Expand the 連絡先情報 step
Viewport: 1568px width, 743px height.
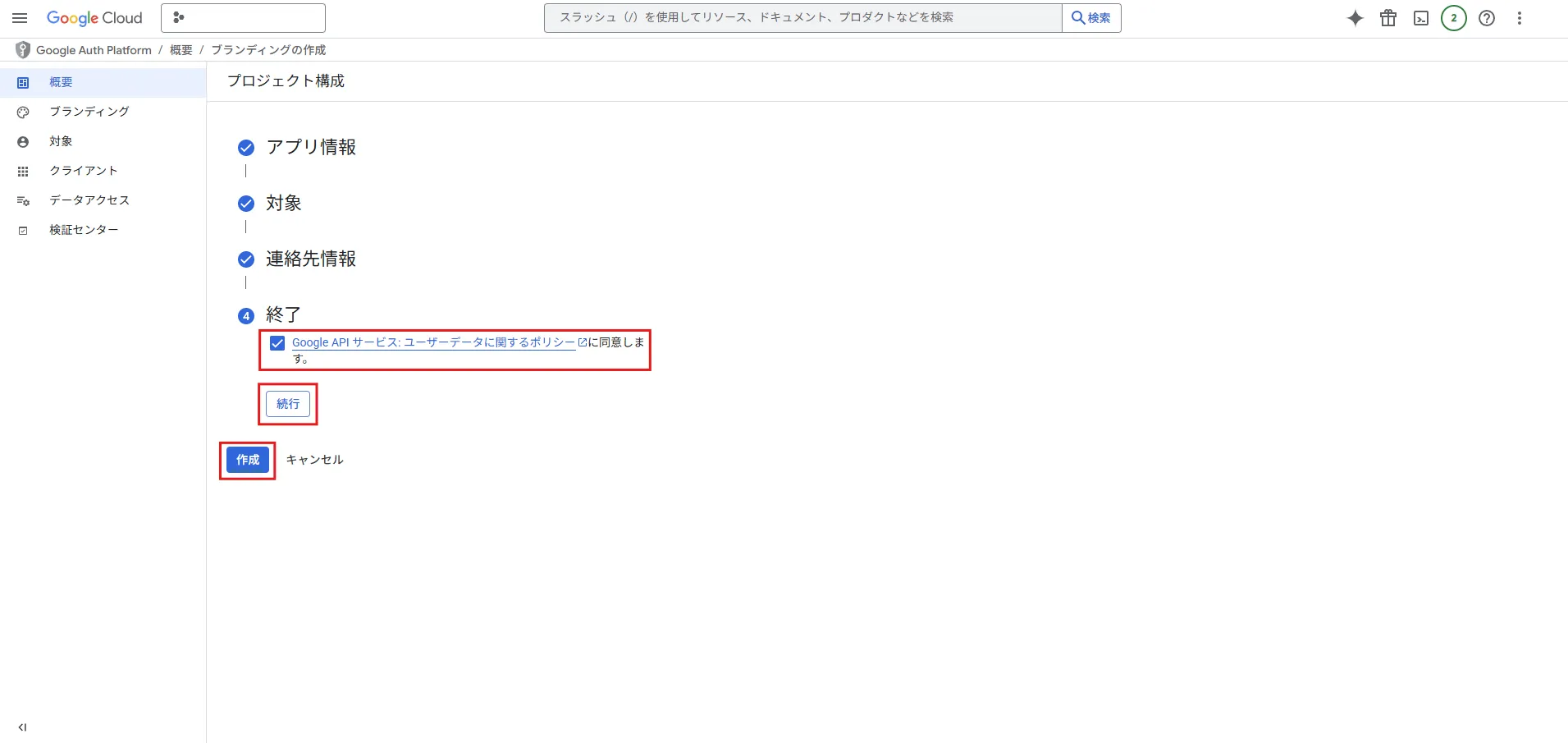pyautogui.click(x=311, y=259)
